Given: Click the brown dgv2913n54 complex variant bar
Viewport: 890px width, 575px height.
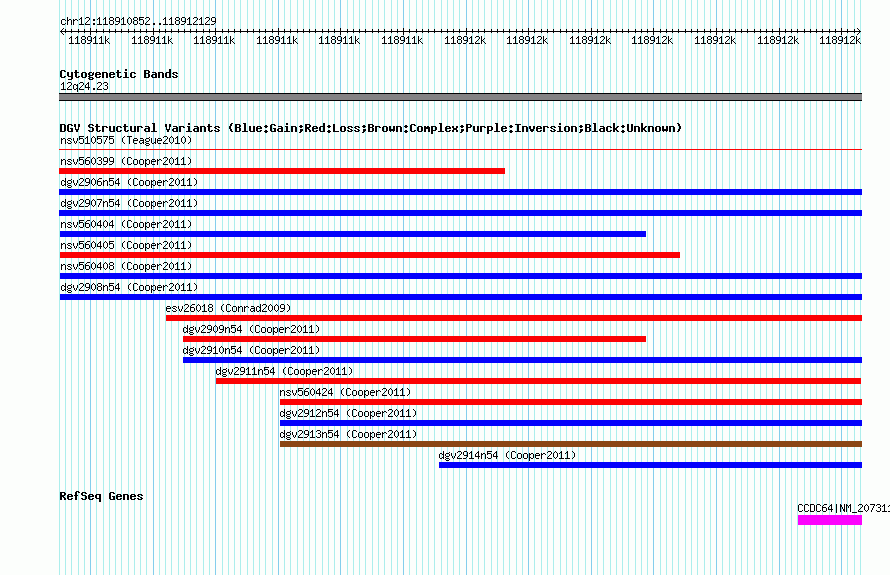Looking at the screenshot, I should tap(571, 444).
